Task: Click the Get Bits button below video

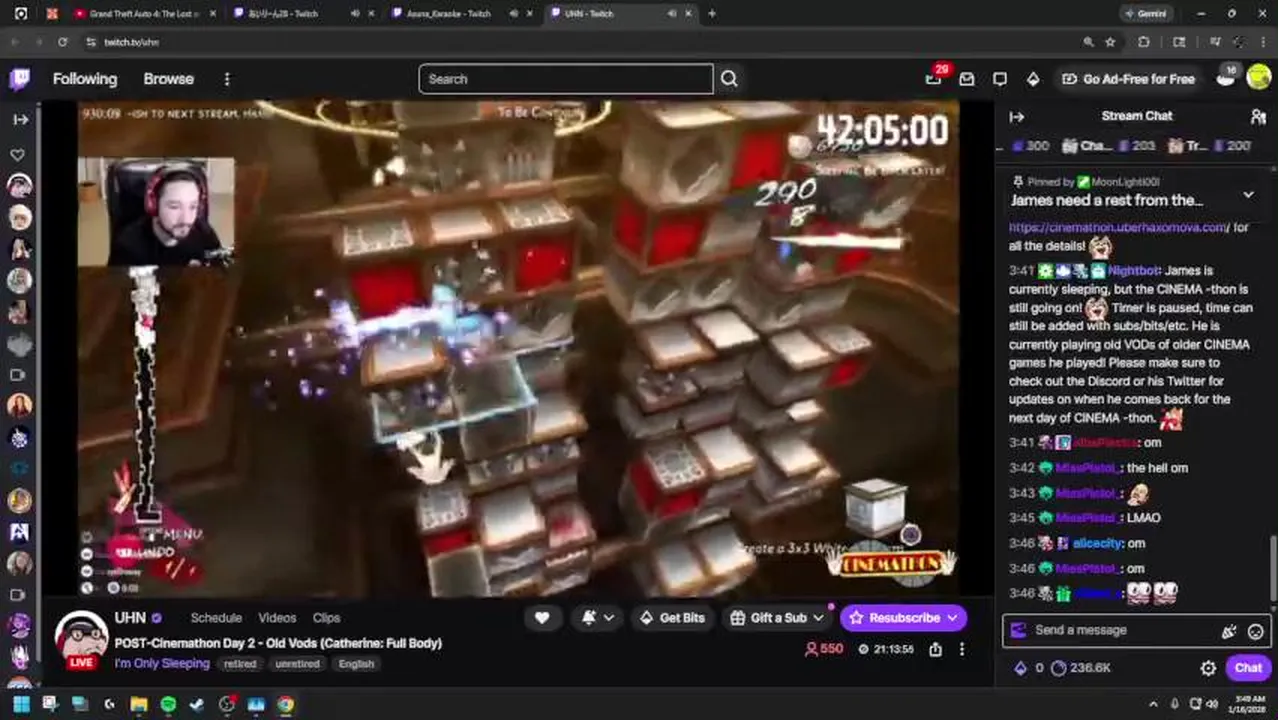Action: 671,618
